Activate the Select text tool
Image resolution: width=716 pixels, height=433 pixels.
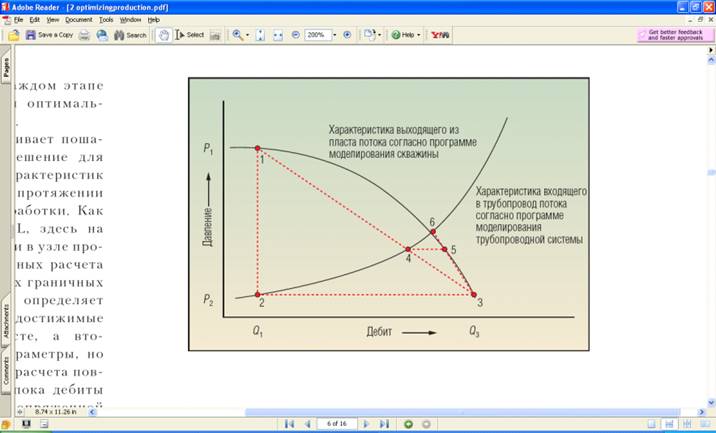tap(188, 35)
